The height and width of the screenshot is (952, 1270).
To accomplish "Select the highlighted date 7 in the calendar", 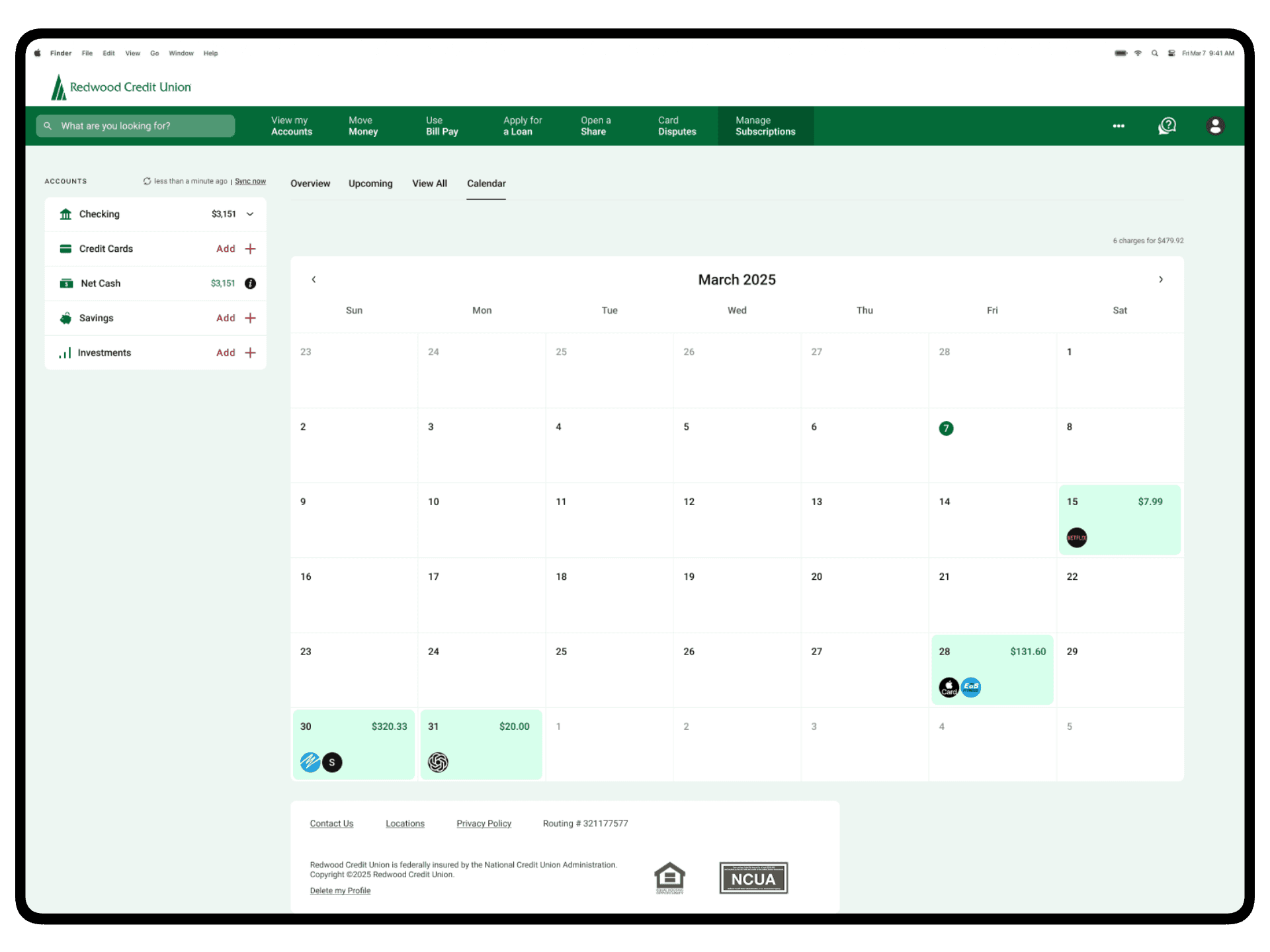I will tap(946, 428).
